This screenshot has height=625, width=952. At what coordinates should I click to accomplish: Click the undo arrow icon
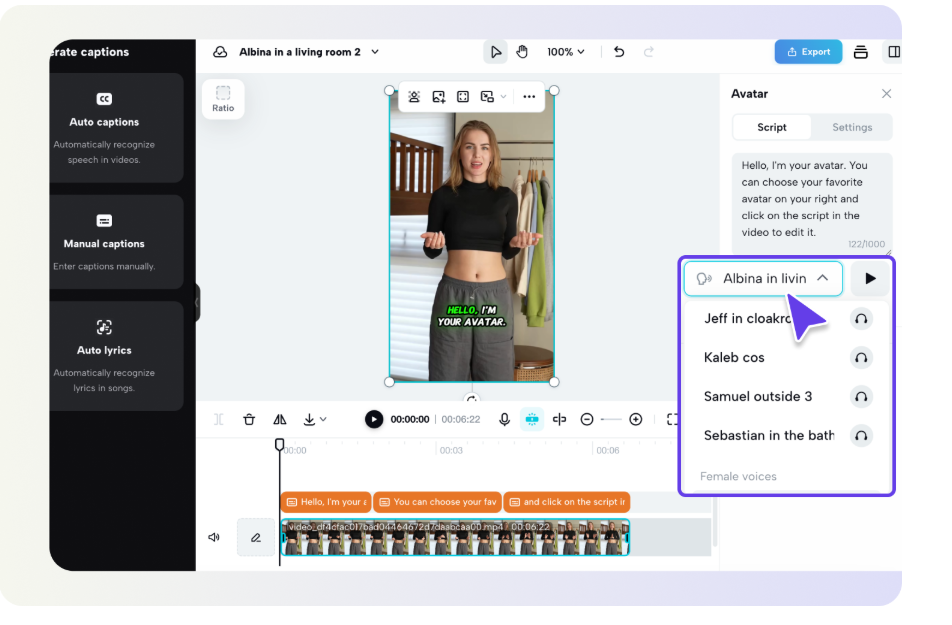619,52
